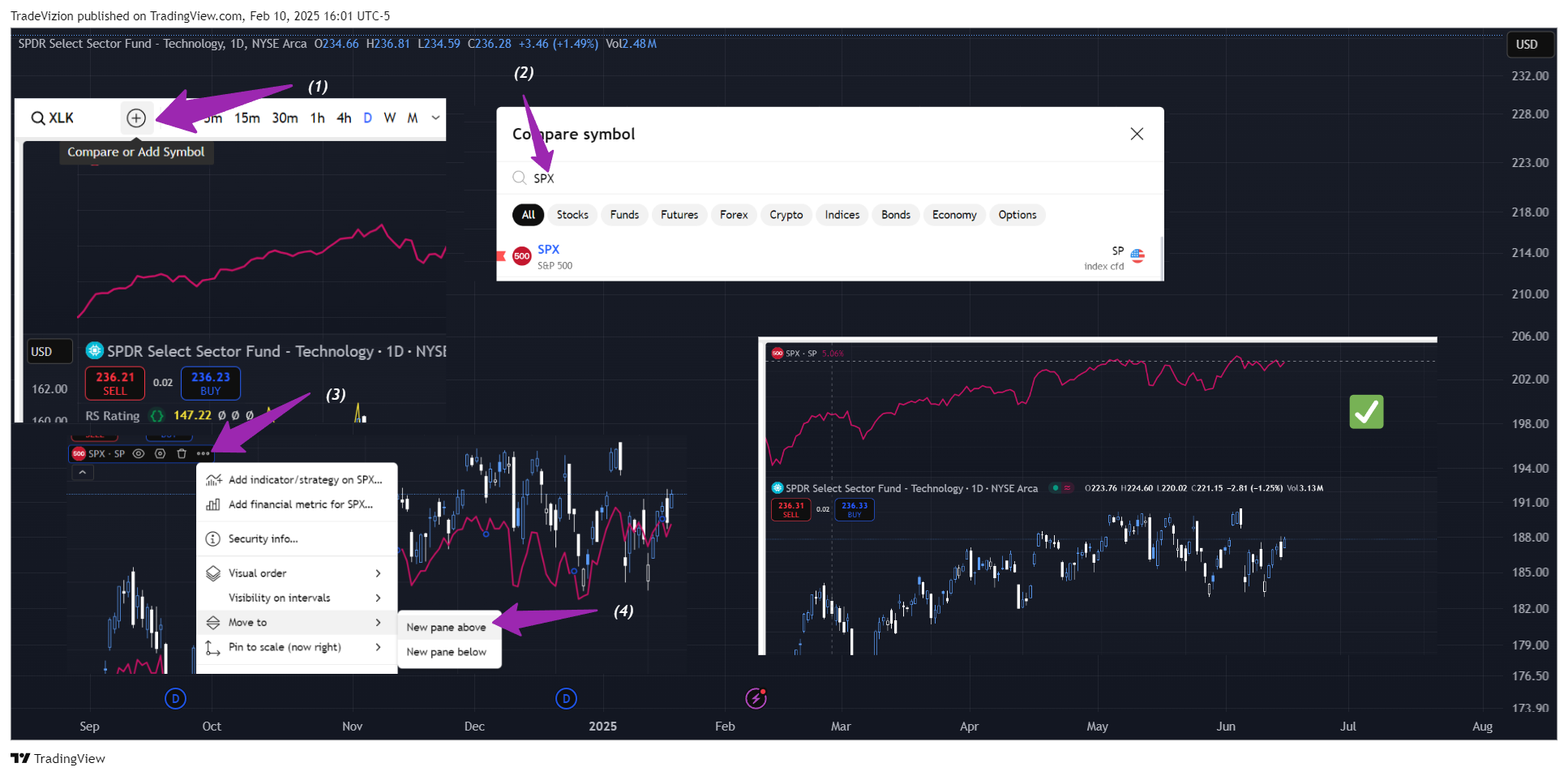Click the red 500 logo in SPX result row
The height and width of the screenshot is (776, 1568).
[522, 256]
